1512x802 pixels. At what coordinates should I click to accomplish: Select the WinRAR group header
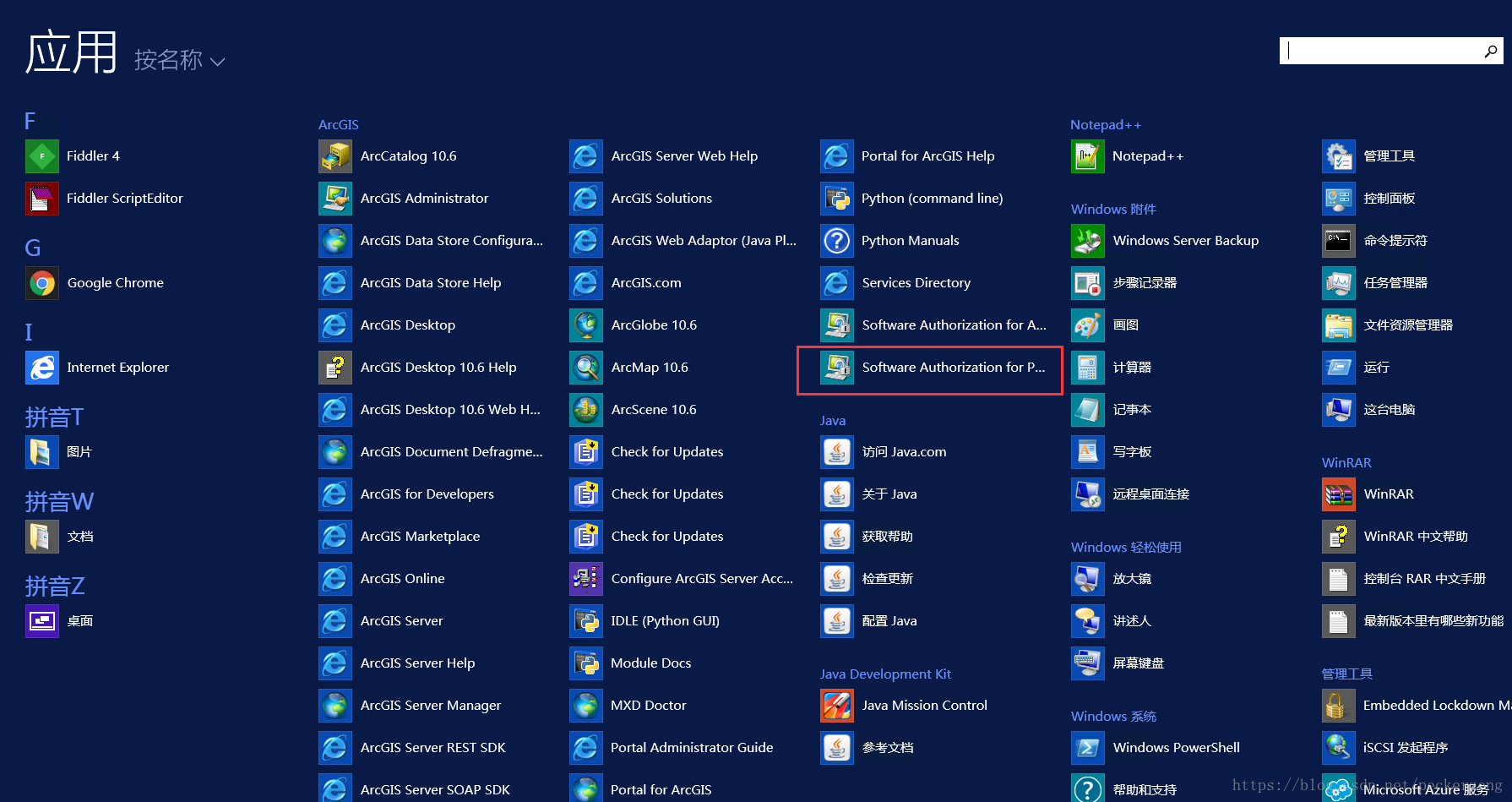pos(1346,463)
